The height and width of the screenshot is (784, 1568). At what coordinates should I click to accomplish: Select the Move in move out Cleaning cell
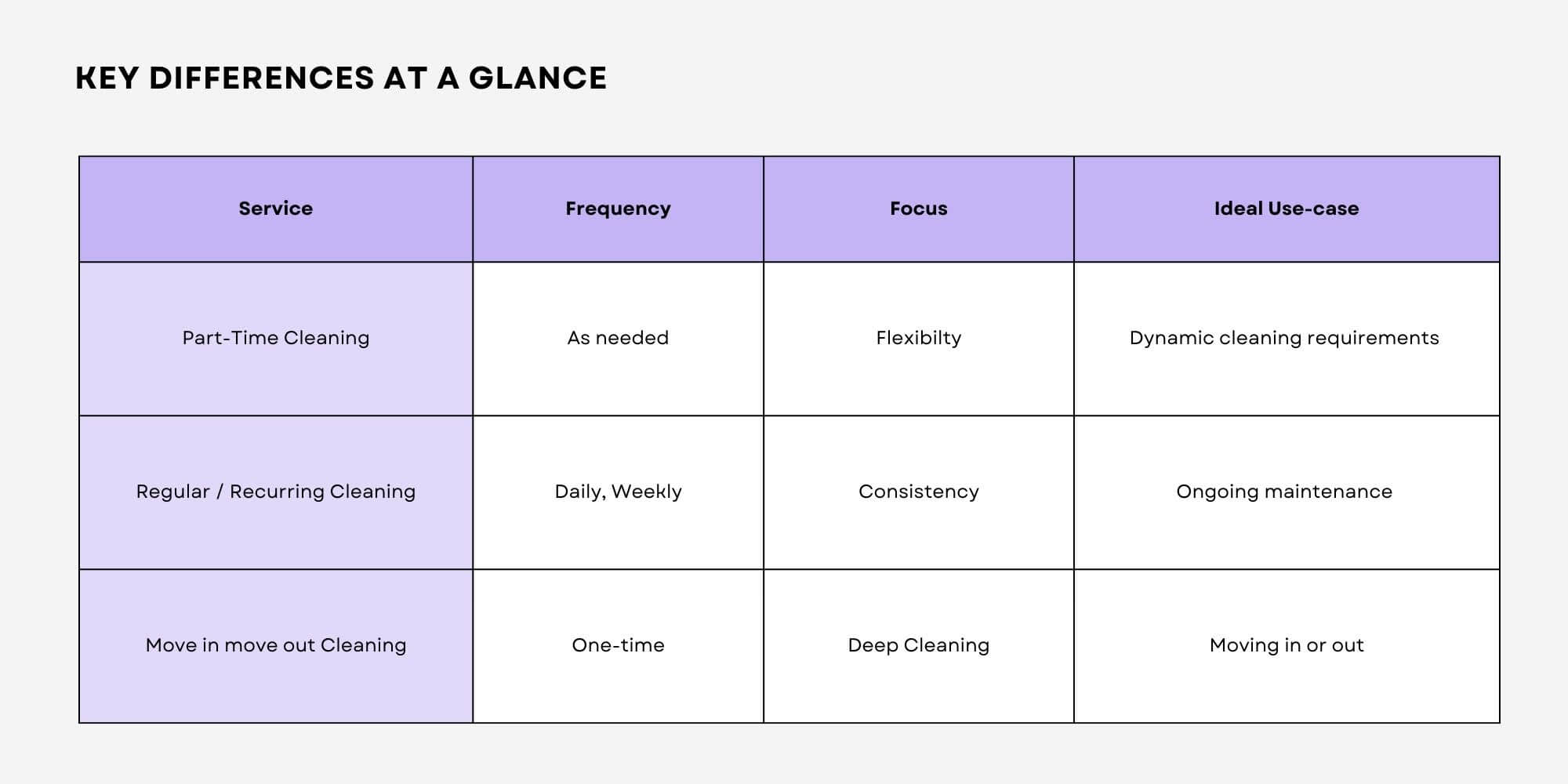[x=275, y=645]
